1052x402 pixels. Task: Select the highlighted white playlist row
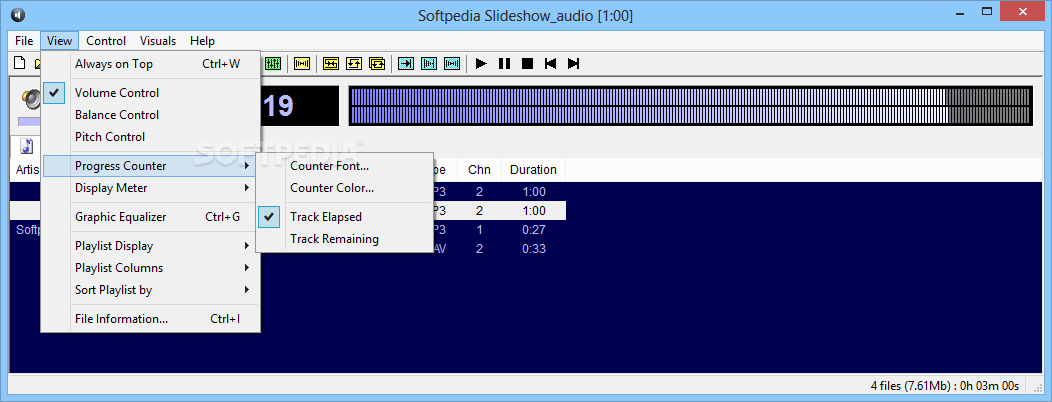(x=498, y=211)
